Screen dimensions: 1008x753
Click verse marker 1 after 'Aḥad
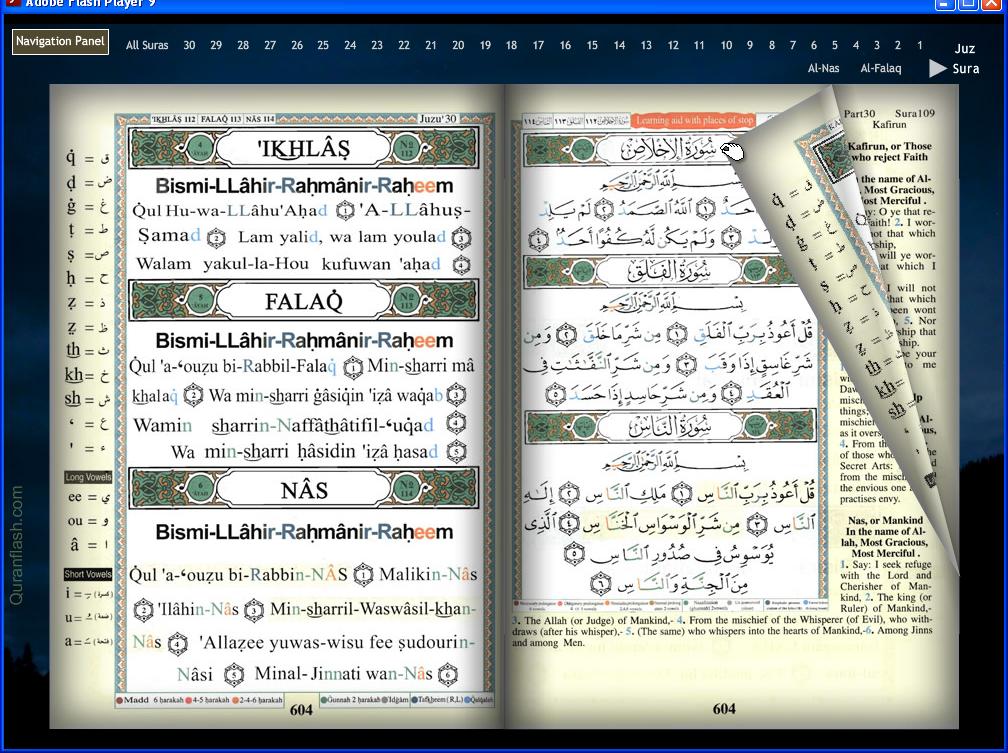coord(345,210)
